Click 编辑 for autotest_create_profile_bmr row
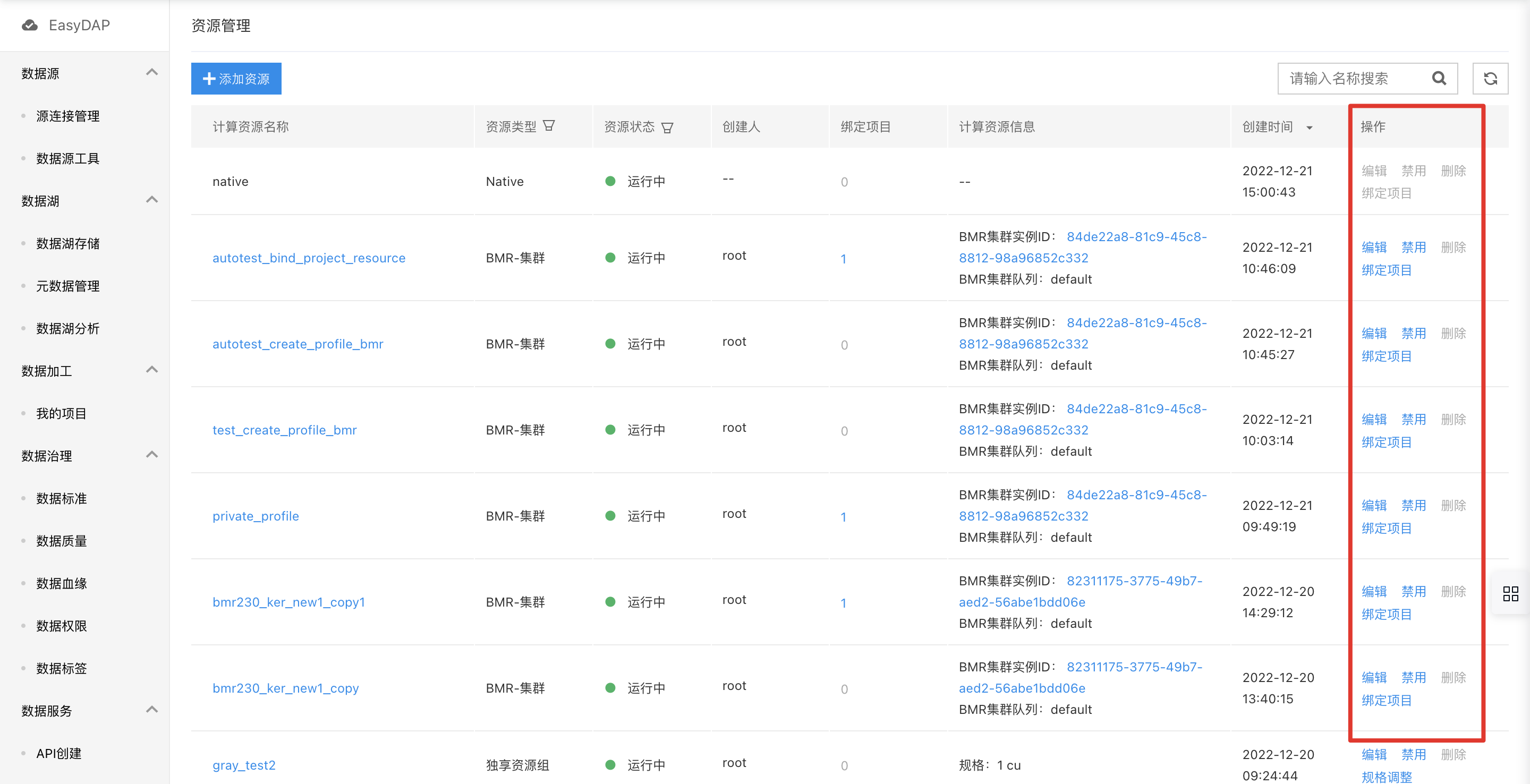Viewport: 1530px width, 784px height. coord(1374,333)
